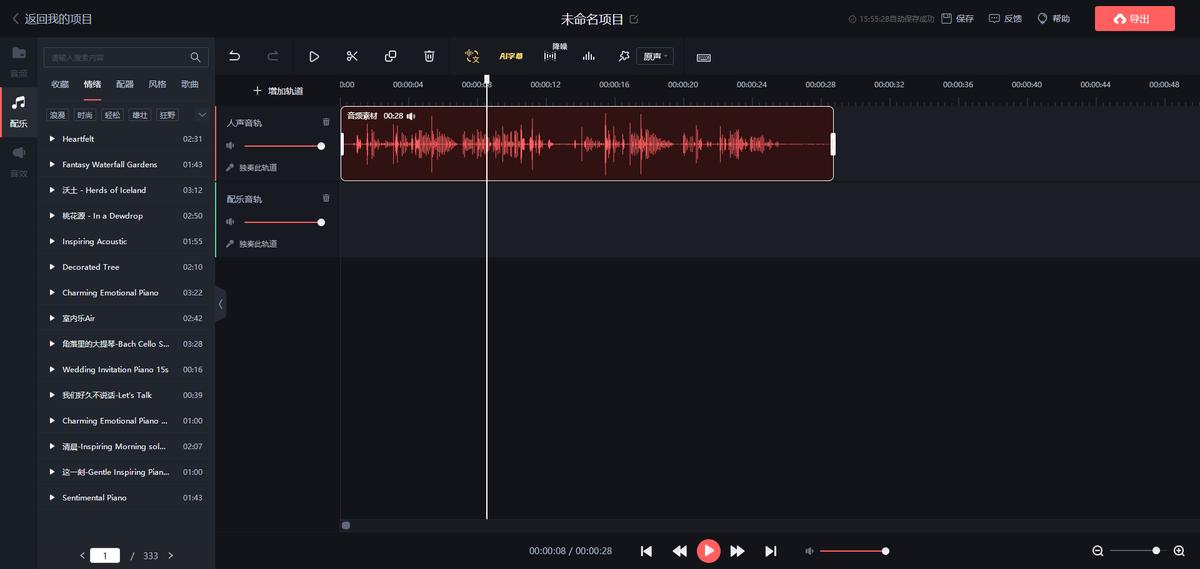This screenshot has height=569, width=1200.
Task: Click the undo arrow icon
Action: tap(235, 57)
